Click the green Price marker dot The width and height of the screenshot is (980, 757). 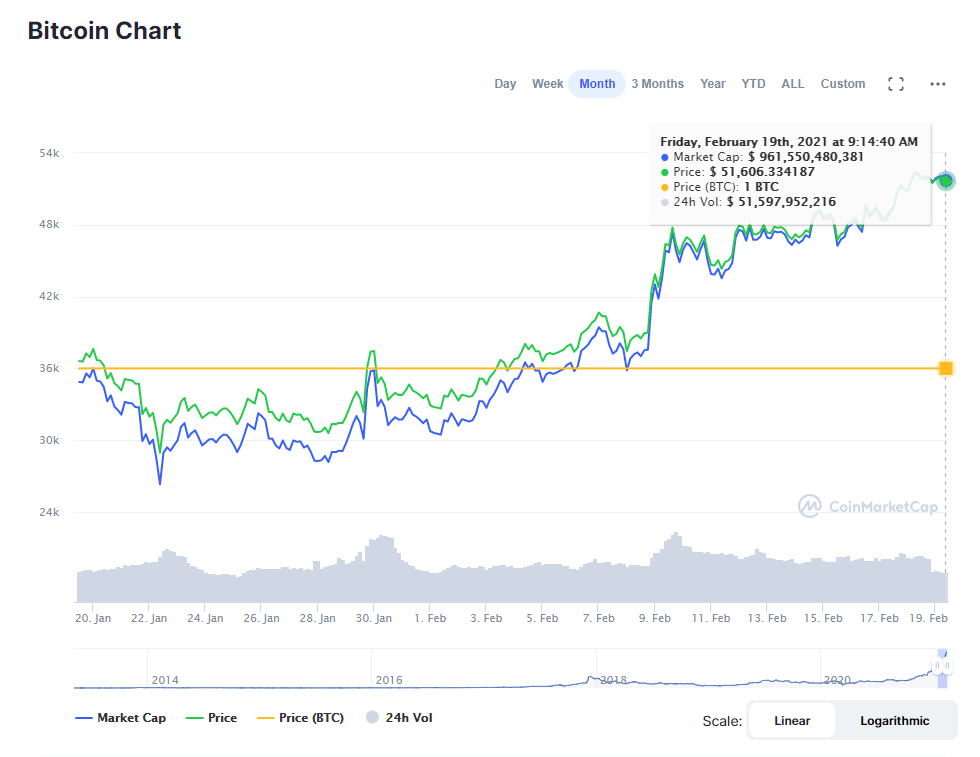[946, 181]
